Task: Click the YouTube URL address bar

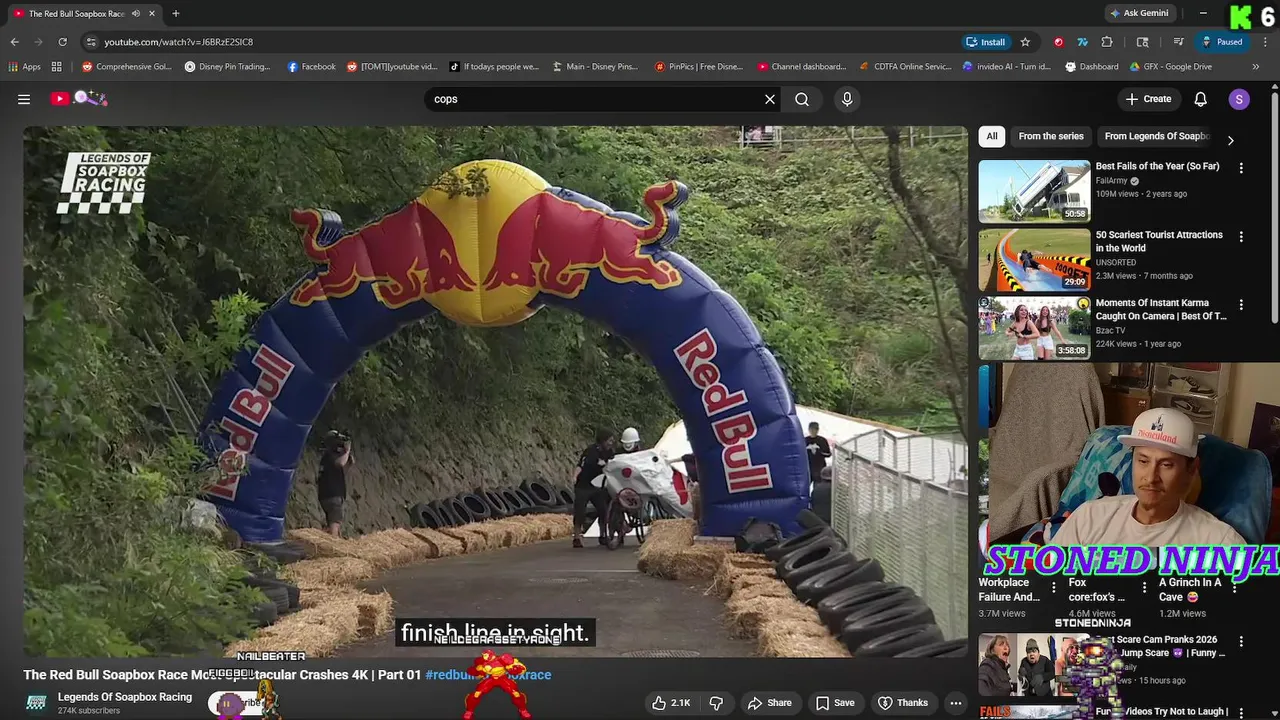Action: pos(520,42)
